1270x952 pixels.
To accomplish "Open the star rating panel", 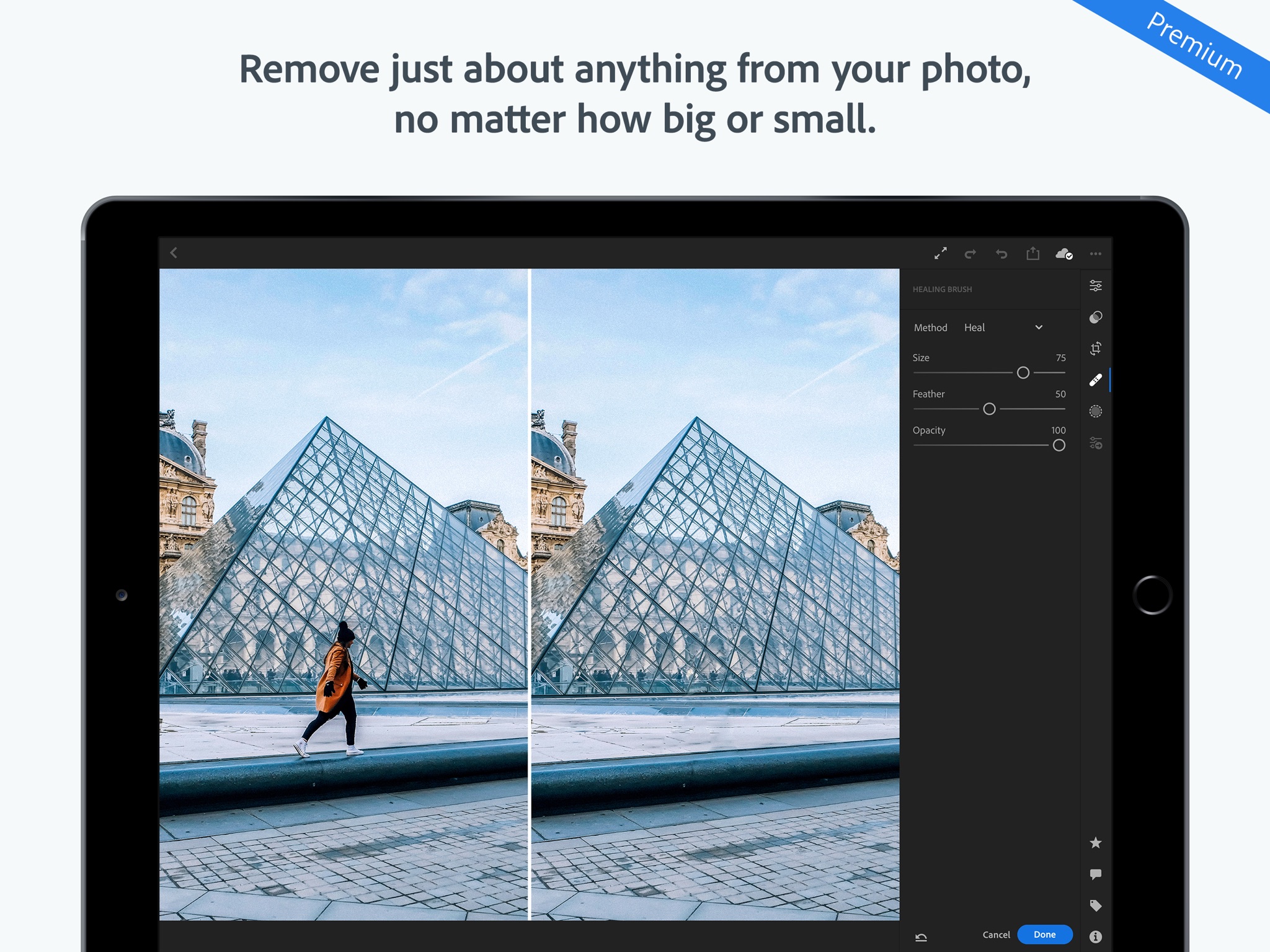I will [1096, 843].
